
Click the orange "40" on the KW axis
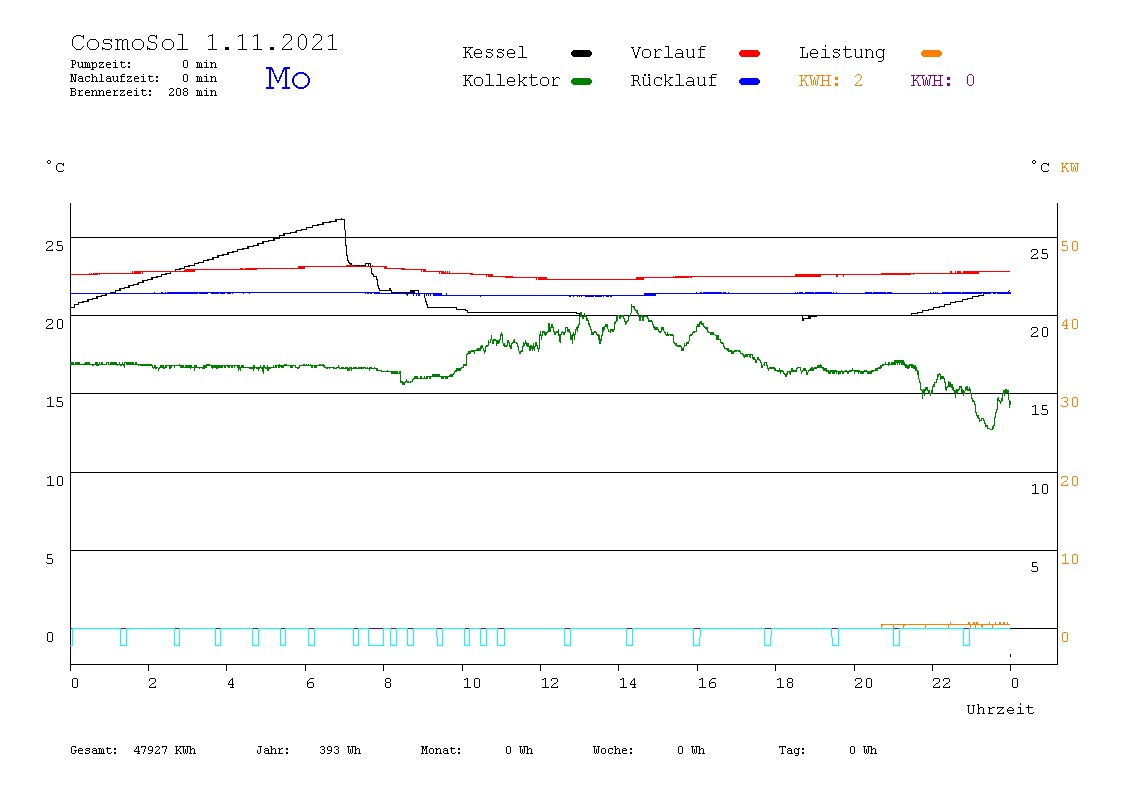pyautogui.click(x=1070, y=324)
